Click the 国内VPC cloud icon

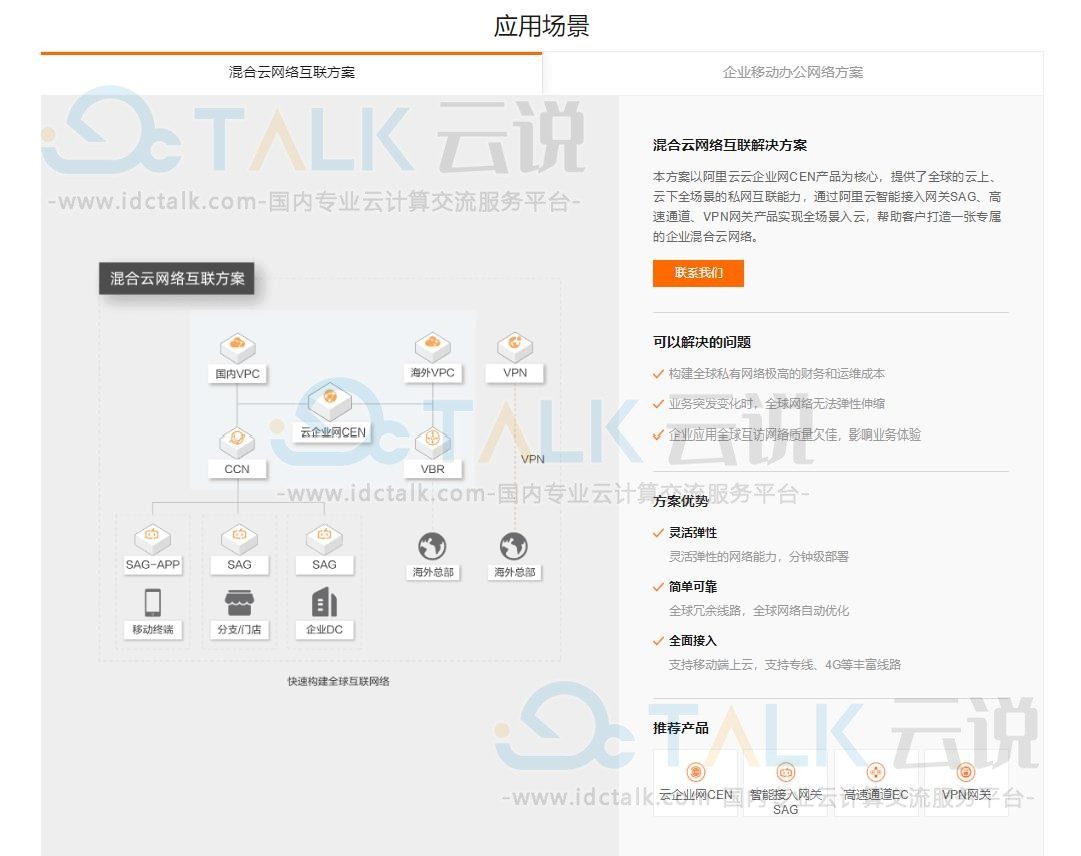coord(238,347)
